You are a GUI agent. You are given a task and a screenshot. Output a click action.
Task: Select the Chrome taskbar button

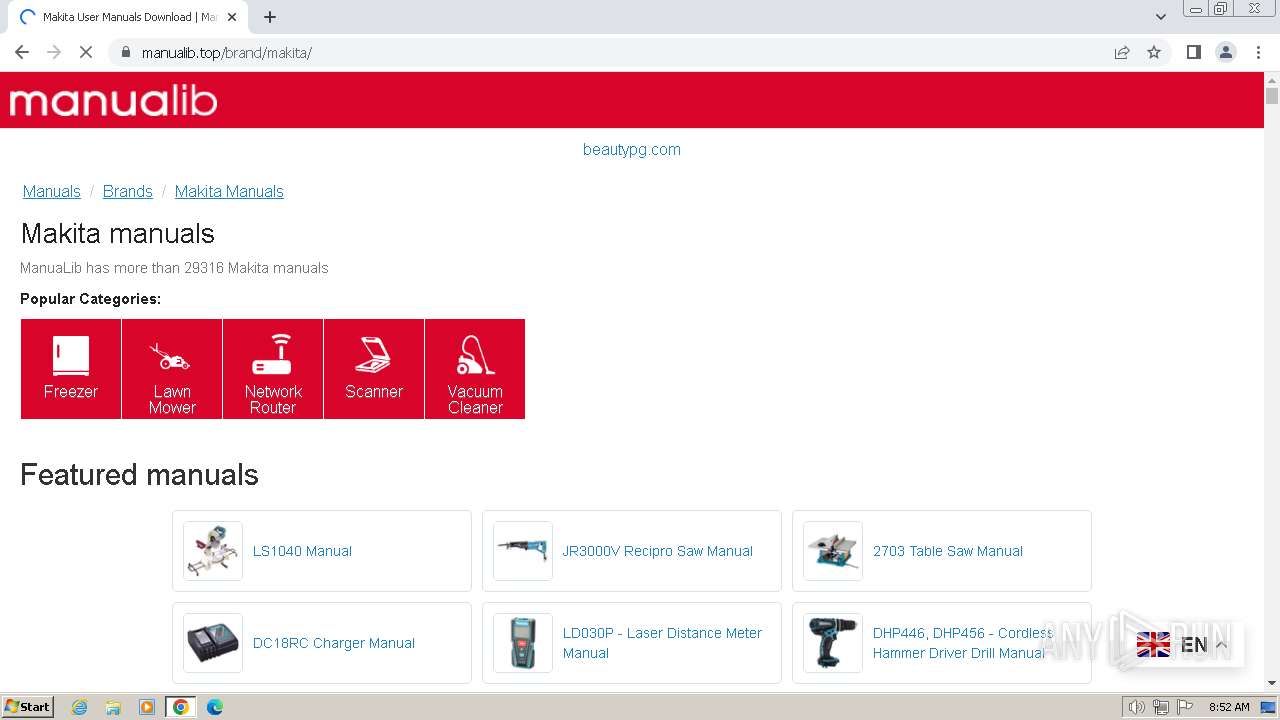point(181,707)
